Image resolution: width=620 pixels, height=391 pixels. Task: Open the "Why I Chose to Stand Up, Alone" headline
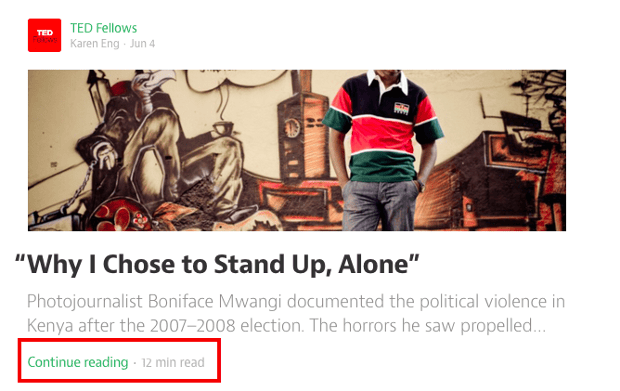coord(217,264)
